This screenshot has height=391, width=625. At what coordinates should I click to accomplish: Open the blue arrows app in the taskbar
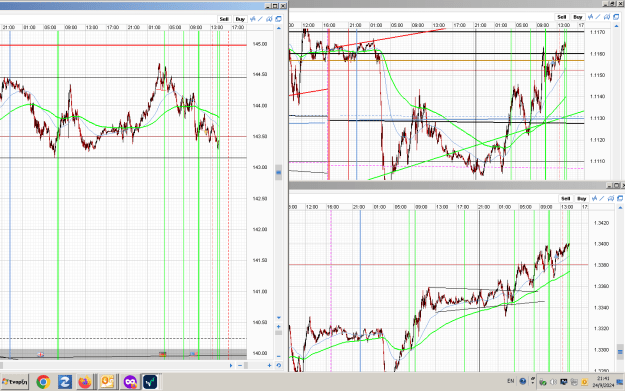pos(65,382)
